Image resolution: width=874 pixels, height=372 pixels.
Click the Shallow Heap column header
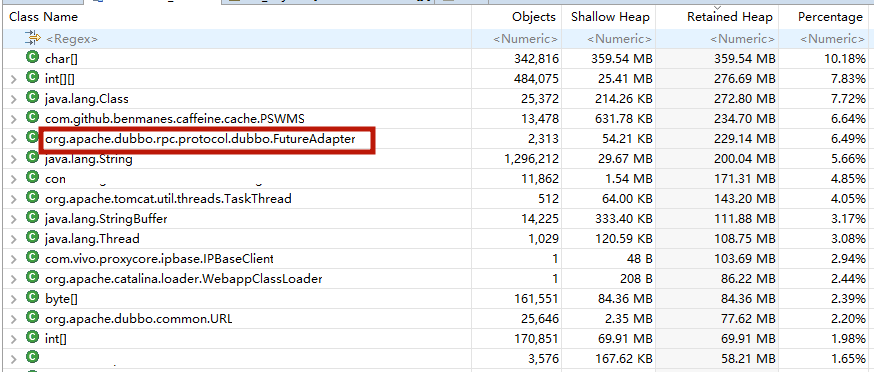click(609, 17)
